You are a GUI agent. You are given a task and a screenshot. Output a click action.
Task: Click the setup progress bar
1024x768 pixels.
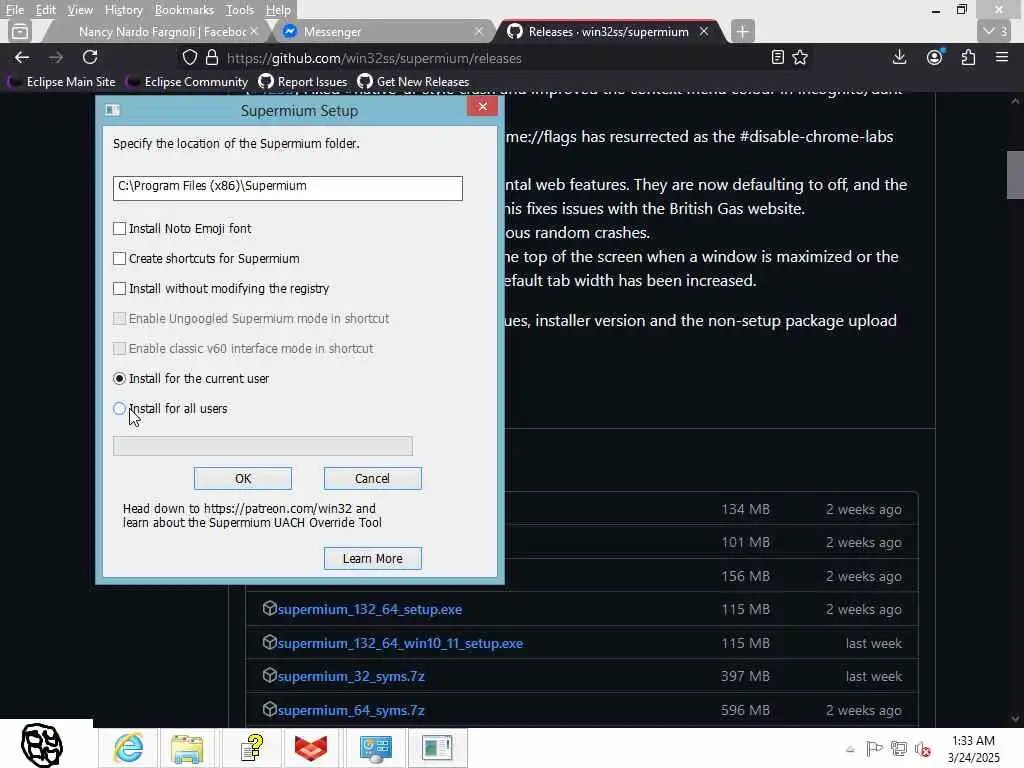click(263, 446)
